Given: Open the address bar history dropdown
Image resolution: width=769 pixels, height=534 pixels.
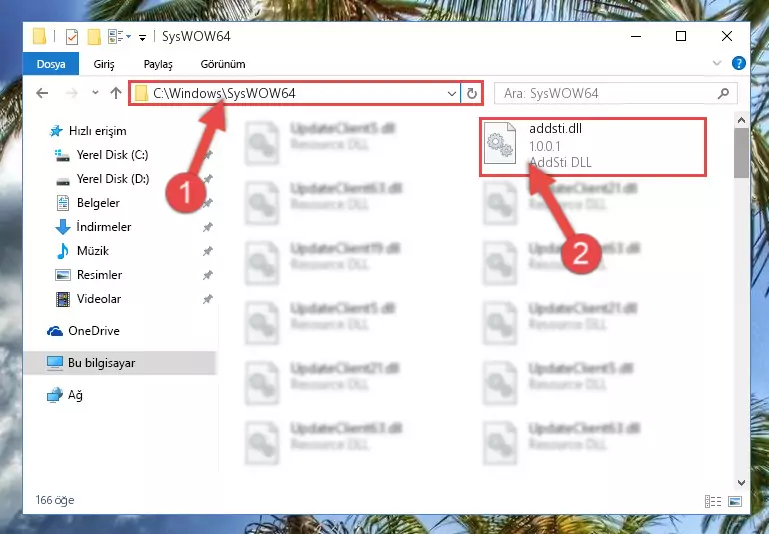Looking at the screenshot, I should 452,94.
